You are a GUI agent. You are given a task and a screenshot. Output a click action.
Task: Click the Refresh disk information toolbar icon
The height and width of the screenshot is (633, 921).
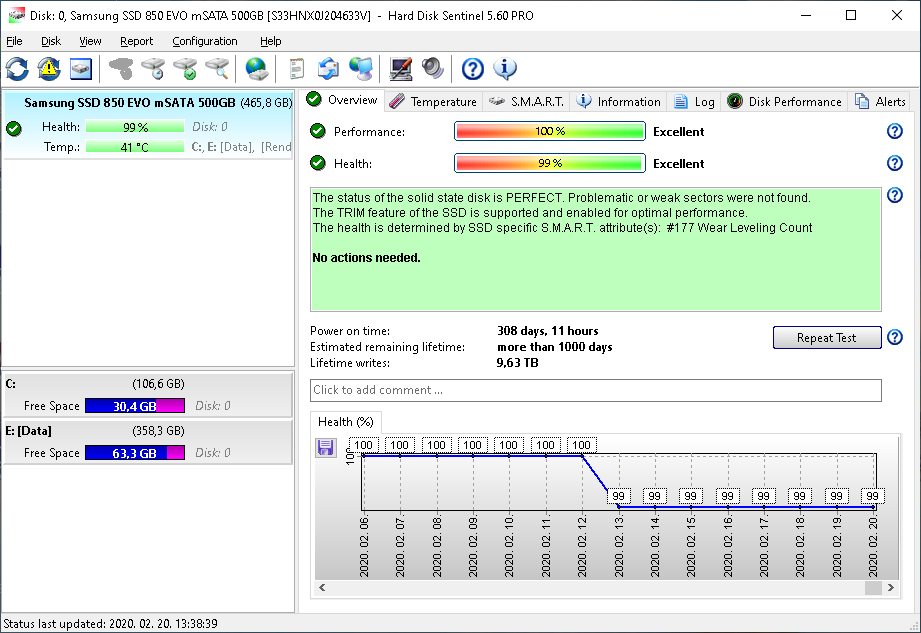click(x=17, y=69)
